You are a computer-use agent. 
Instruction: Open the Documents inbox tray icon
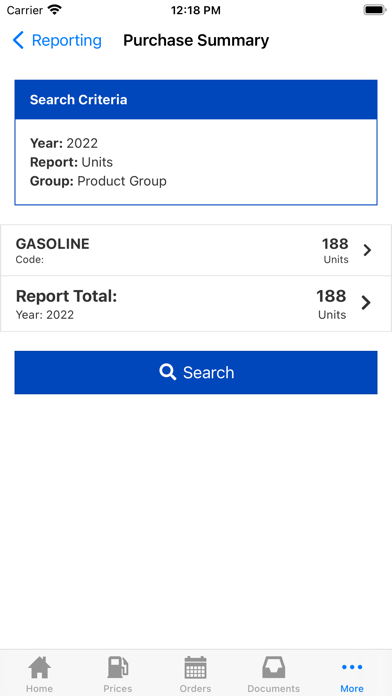click(273, 667)
